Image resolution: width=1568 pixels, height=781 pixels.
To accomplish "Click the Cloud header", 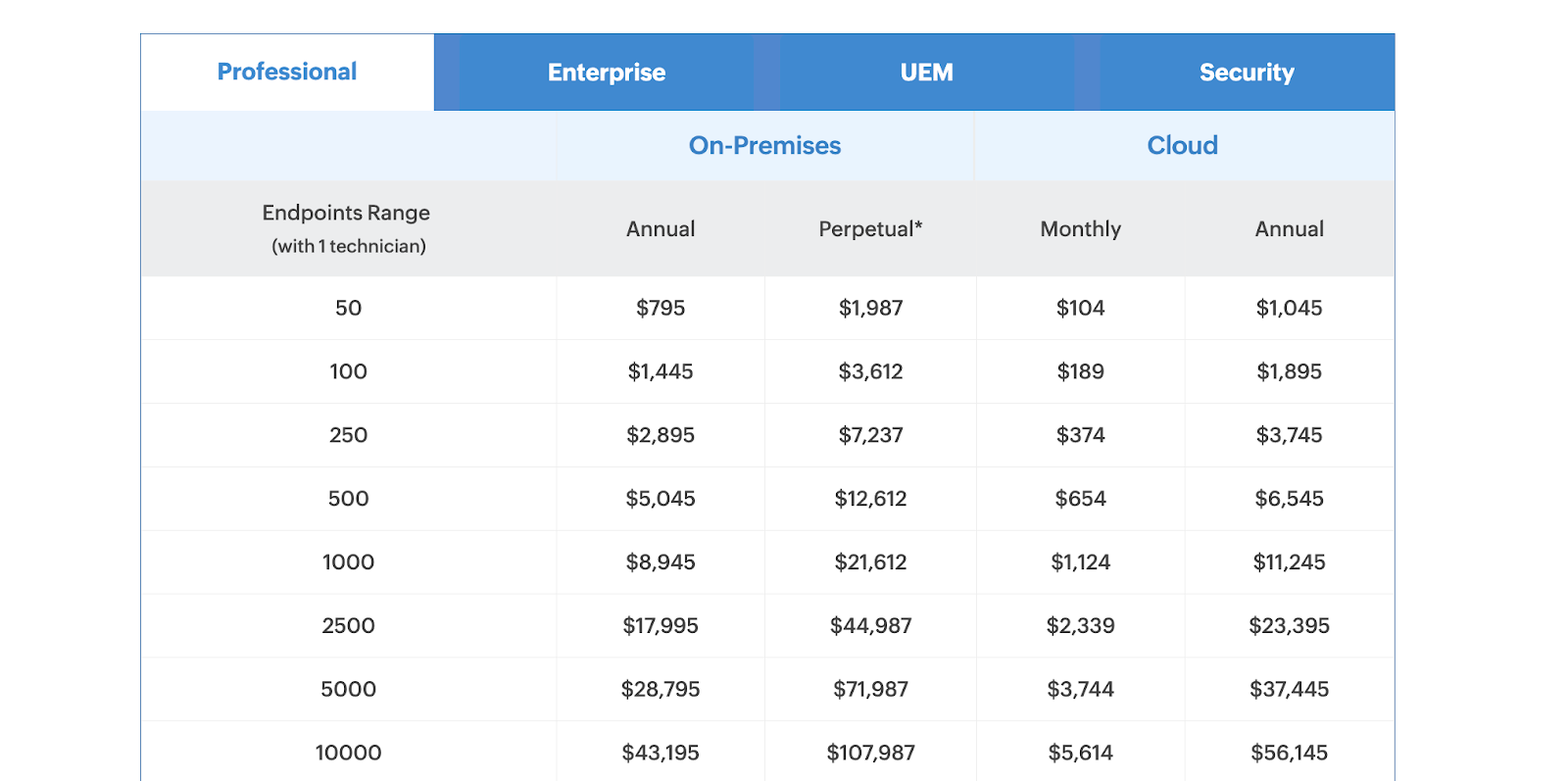I will [x=1183, y=146].
